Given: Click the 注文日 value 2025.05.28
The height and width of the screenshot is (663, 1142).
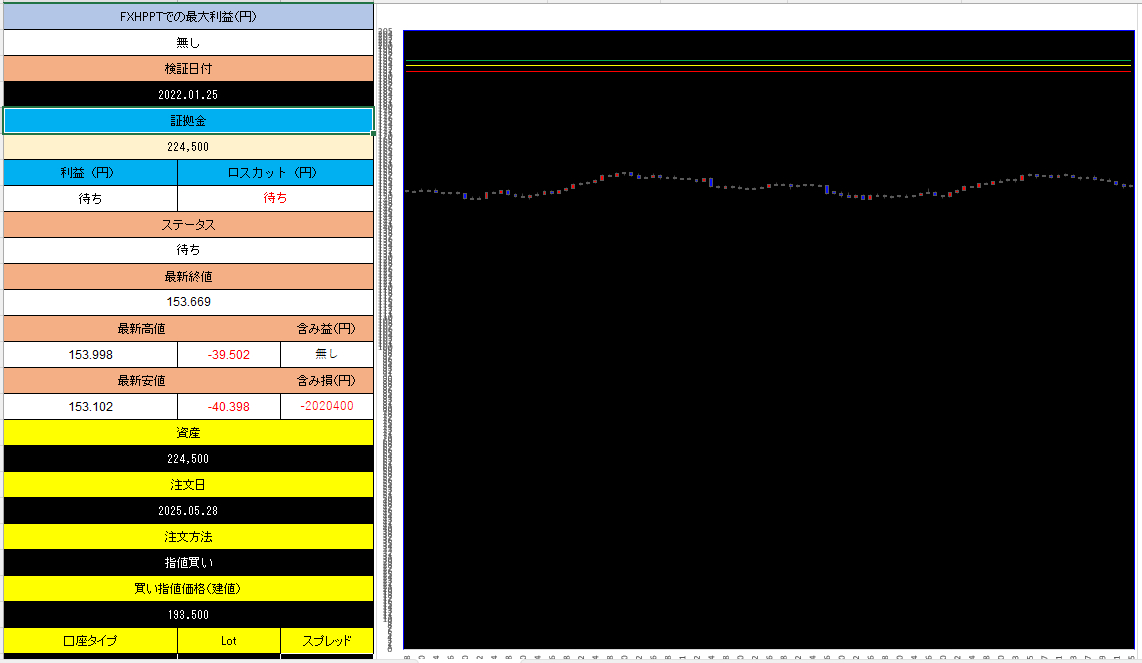Looking at the screenshot, I should click(x=188, y=510).
